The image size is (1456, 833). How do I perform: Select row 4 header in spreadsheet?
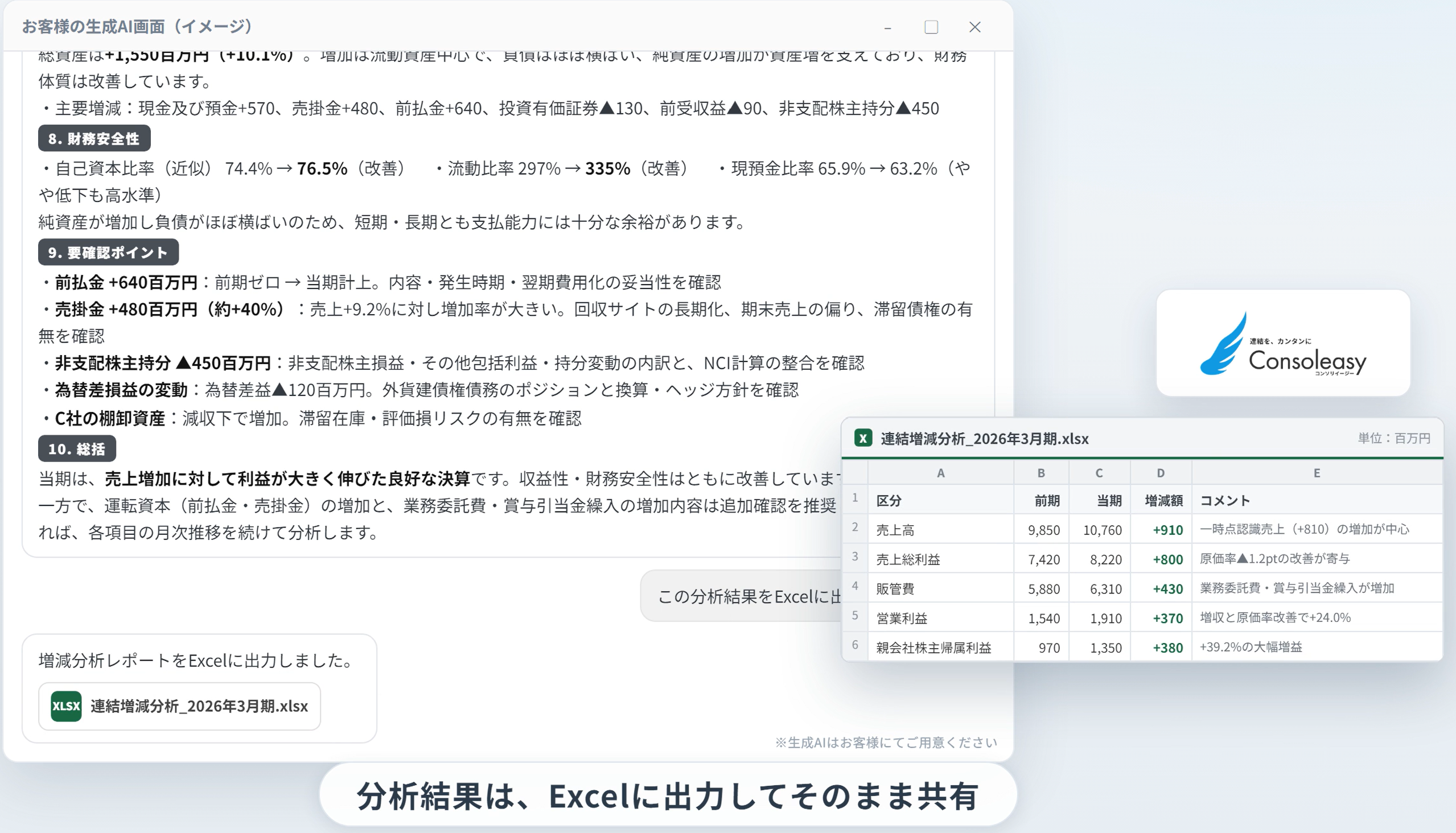(855, 587)
